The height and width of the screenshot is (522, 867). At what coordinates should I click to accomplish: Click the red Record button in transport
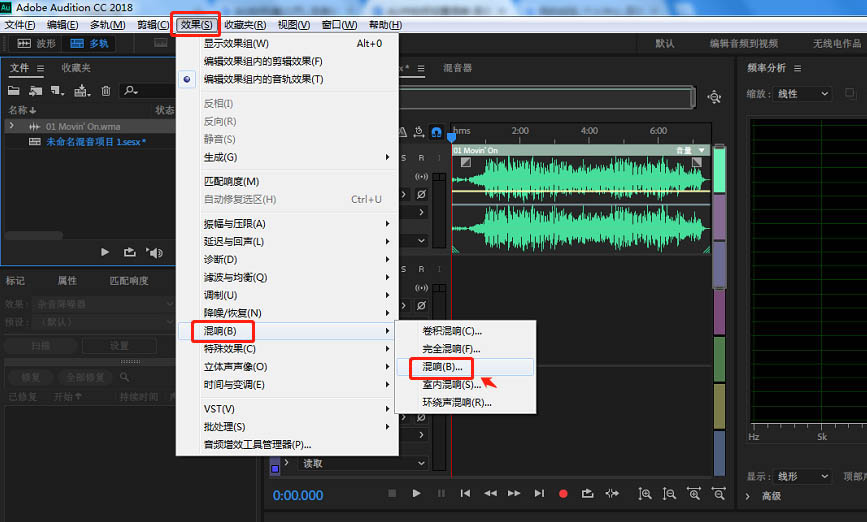tap(563, 493)
